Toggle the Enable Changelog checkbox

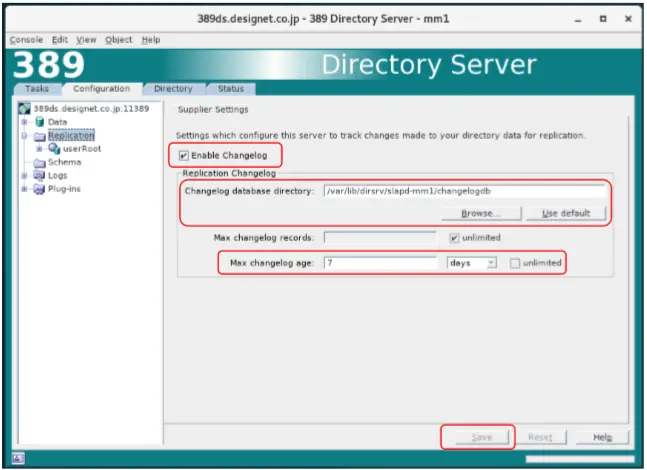(182, 155)
